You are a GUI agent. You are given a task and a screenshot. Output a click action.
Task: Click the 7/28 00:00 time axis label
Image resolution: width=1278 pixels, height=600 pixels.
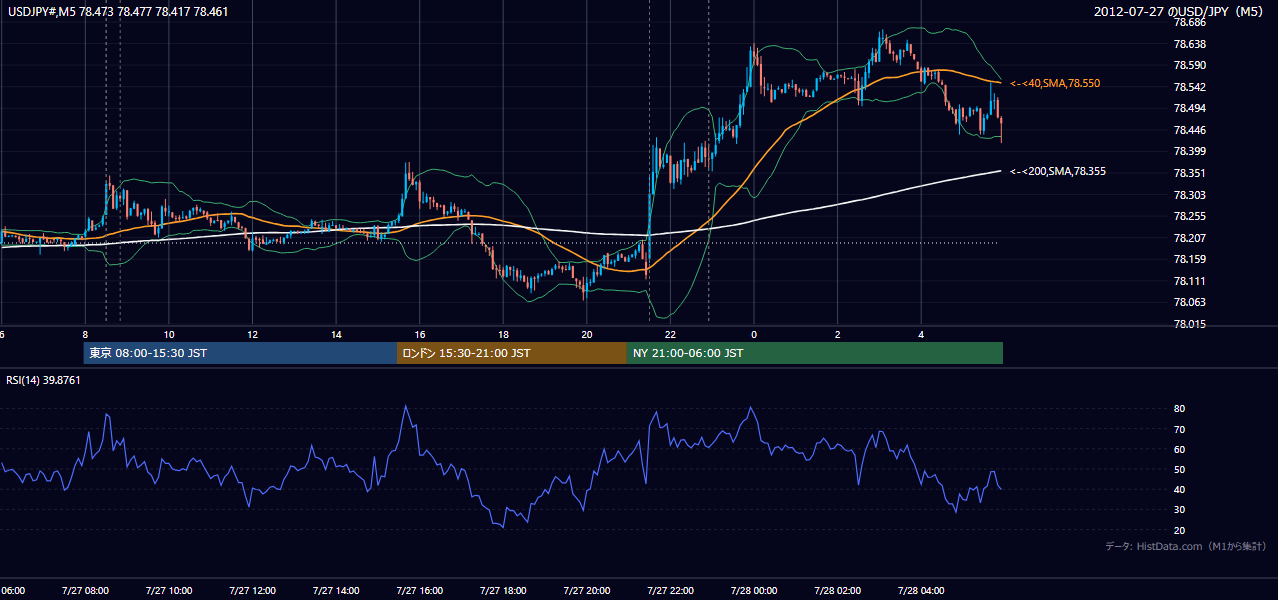pyautogui.click(x=753, y=590)
